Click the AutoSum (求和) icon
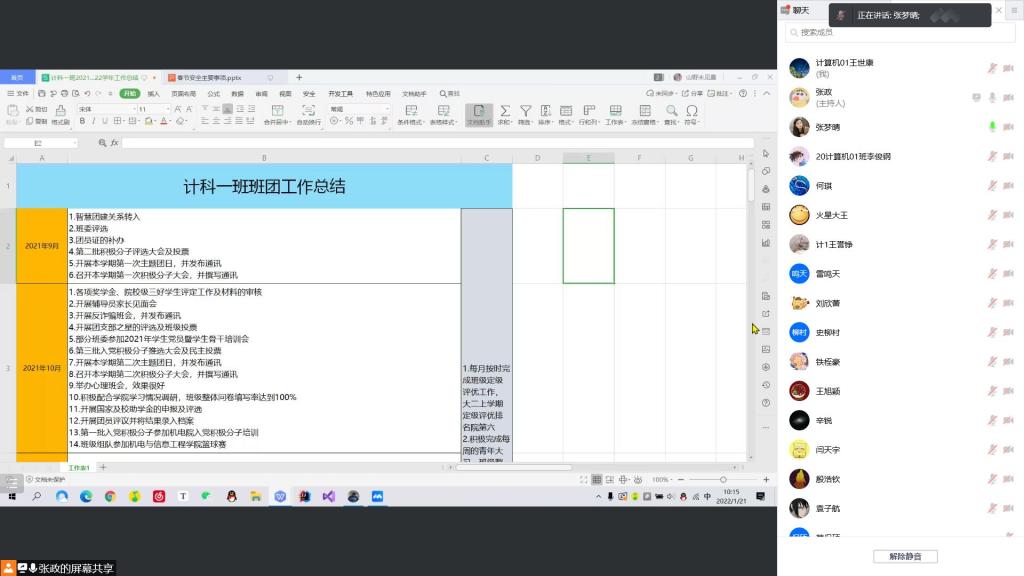This screenshot has height=576, width=1024. (x=504, y=111)
